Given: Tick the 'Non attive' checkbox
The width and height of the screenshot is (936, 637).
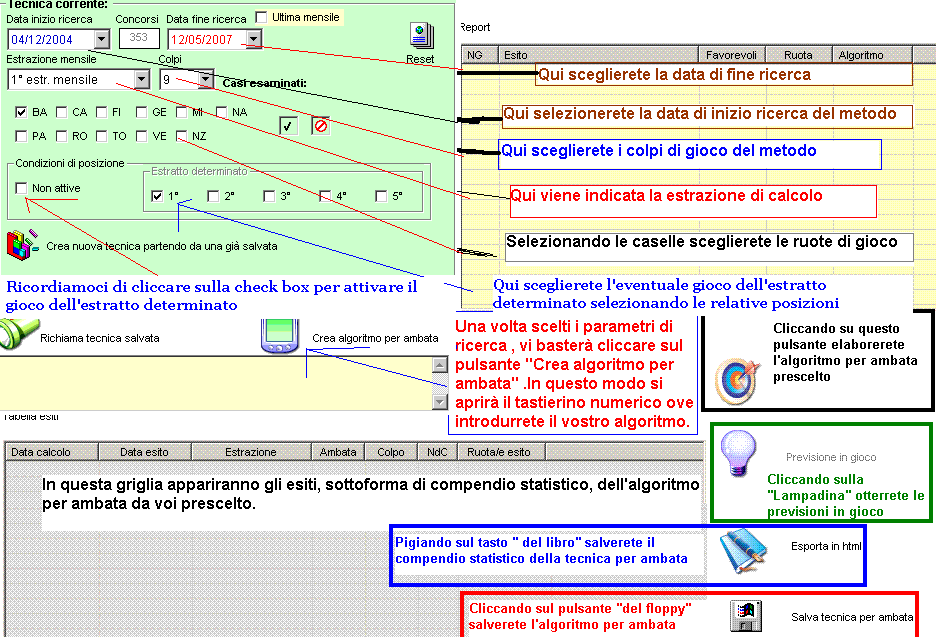Looking at the screenshot, I should coord(22,188).
